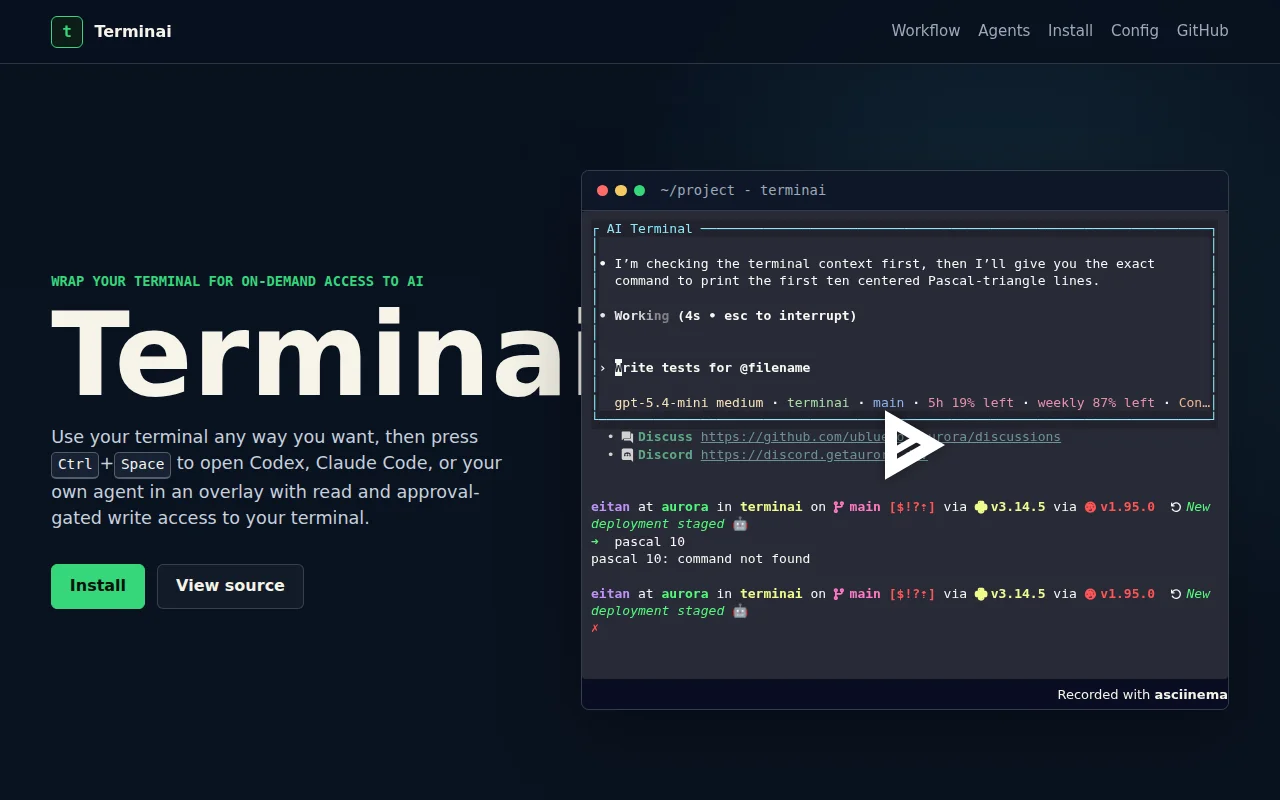Click the Terminai brand name in header
This screenshot has width=1280, height=800.
[x=133, y=31]
